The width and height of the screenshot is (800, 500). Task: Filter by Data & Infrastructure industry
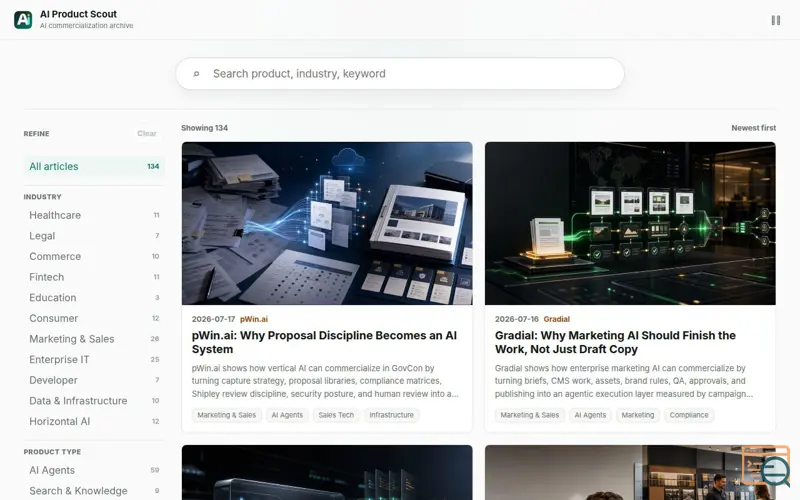[x=94, y=401]
